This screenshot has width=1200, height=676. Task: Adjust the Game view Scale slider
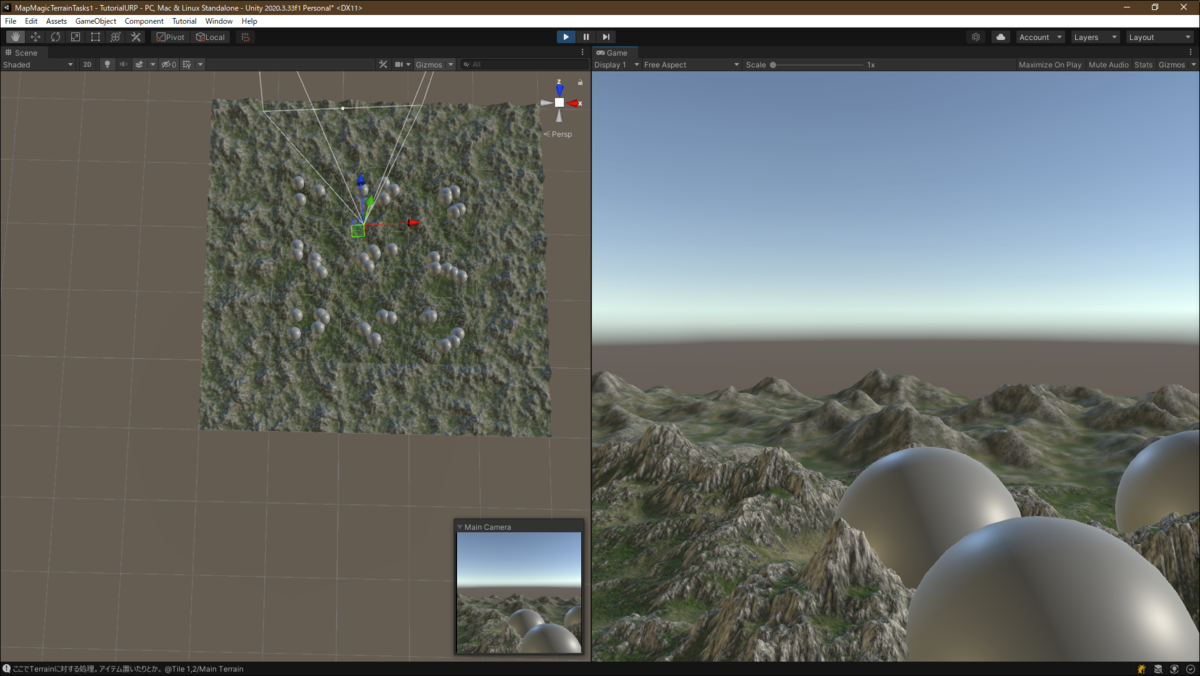(x=817, y=64)
